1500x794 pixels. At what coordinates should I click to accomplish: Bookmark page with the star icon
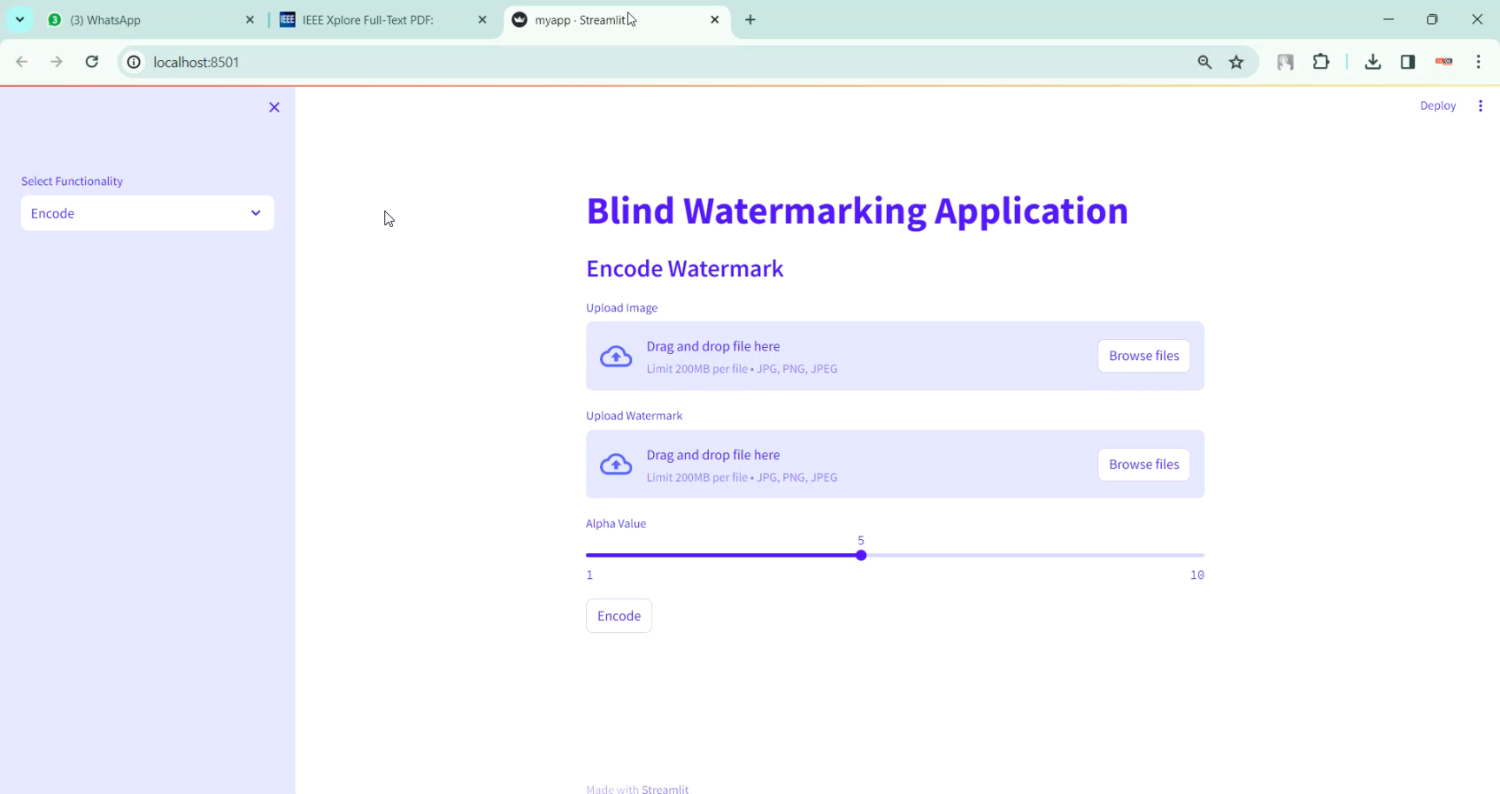pyautogui.click(x=1236, y=62)
